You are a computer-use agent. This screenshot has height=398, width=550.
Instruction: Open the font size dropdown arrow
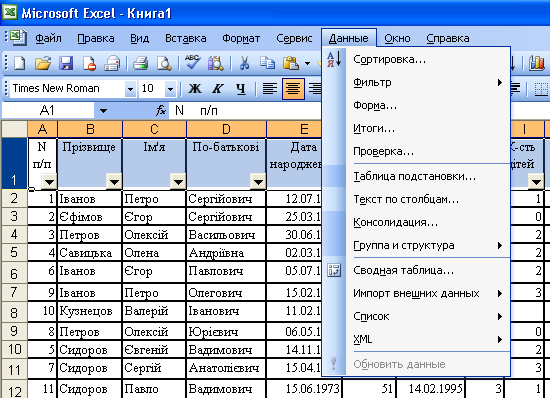[x=170, y=89]
